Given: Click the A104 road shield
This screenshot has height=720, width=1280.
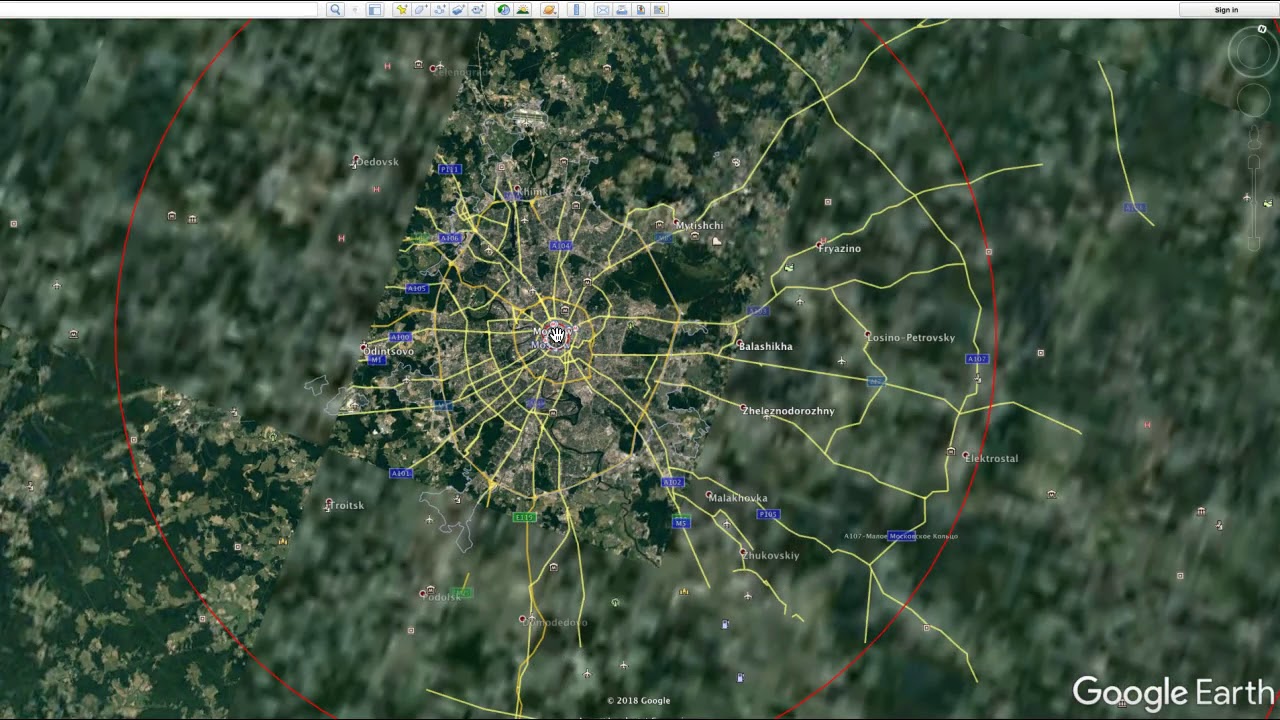Looking at the screenshot, I should pos(561,245).
